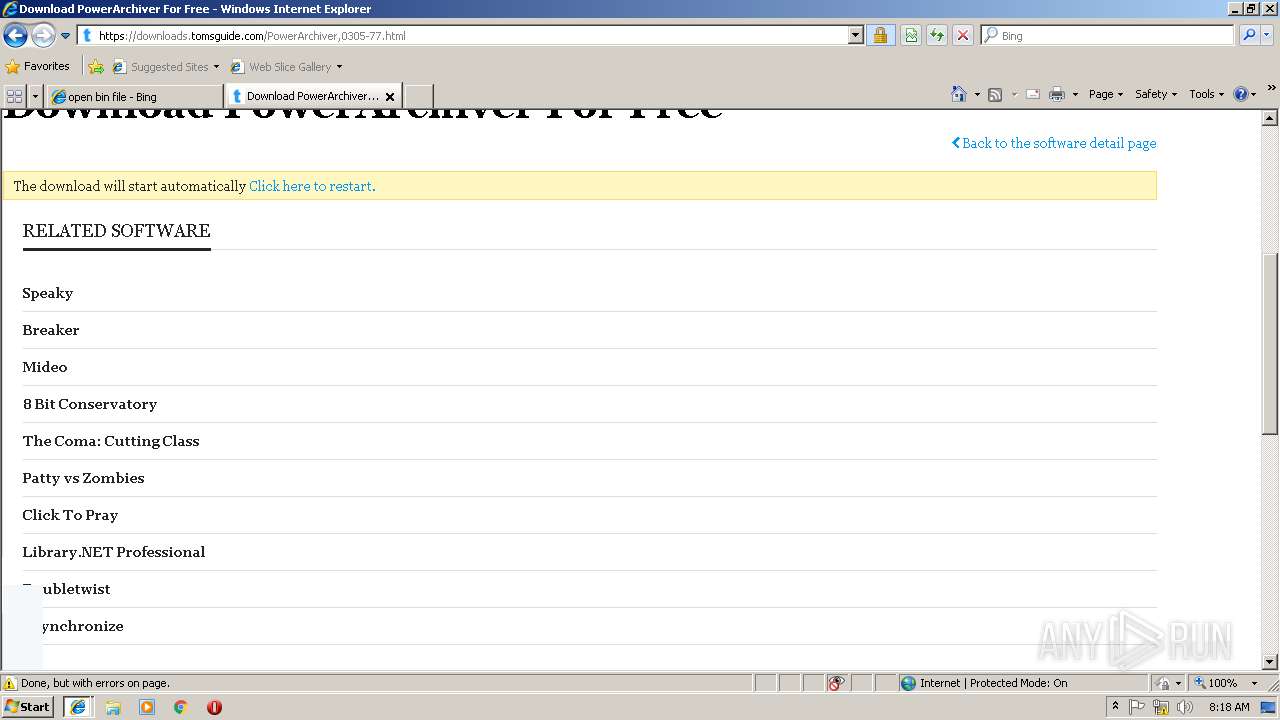The height and width of the screenshot is (720, 1280).
Task: Click the search magnifier button
Action: pos(1249,35)
